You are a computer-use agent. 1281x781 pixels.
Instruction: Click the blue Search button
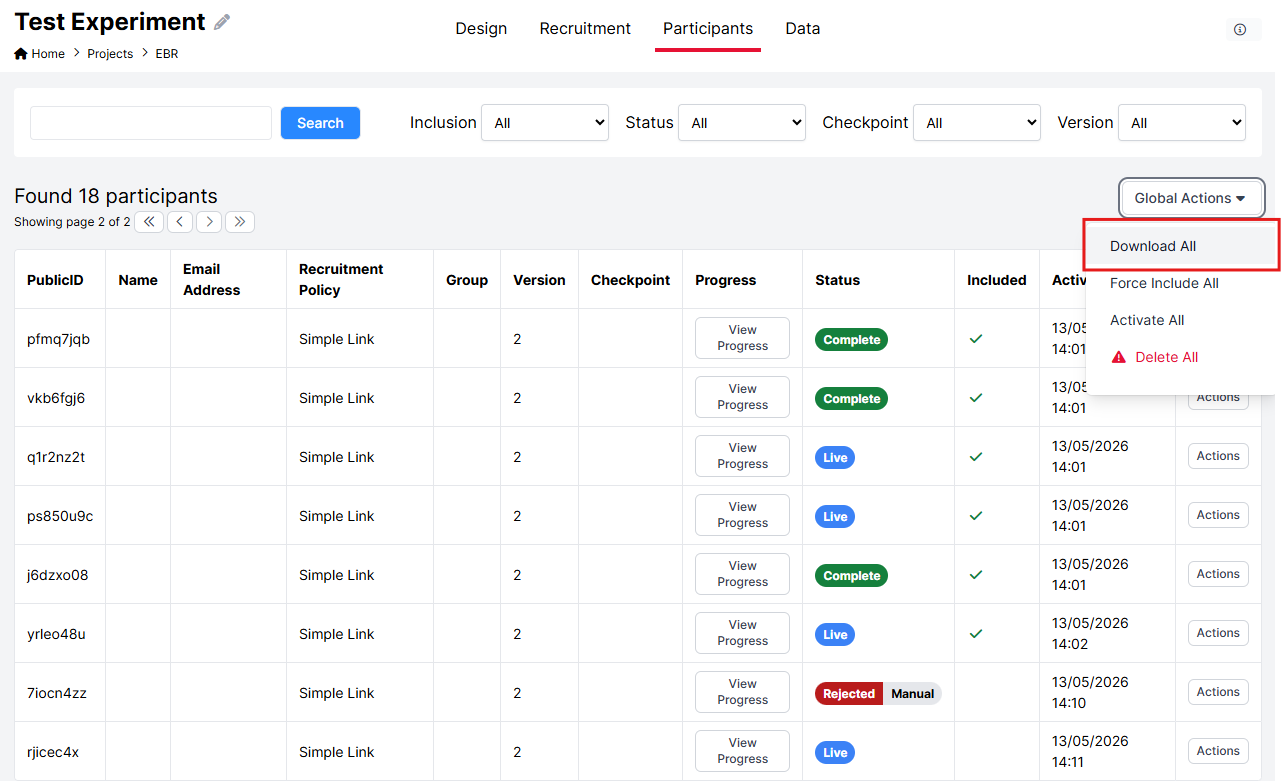coord(320,123)
